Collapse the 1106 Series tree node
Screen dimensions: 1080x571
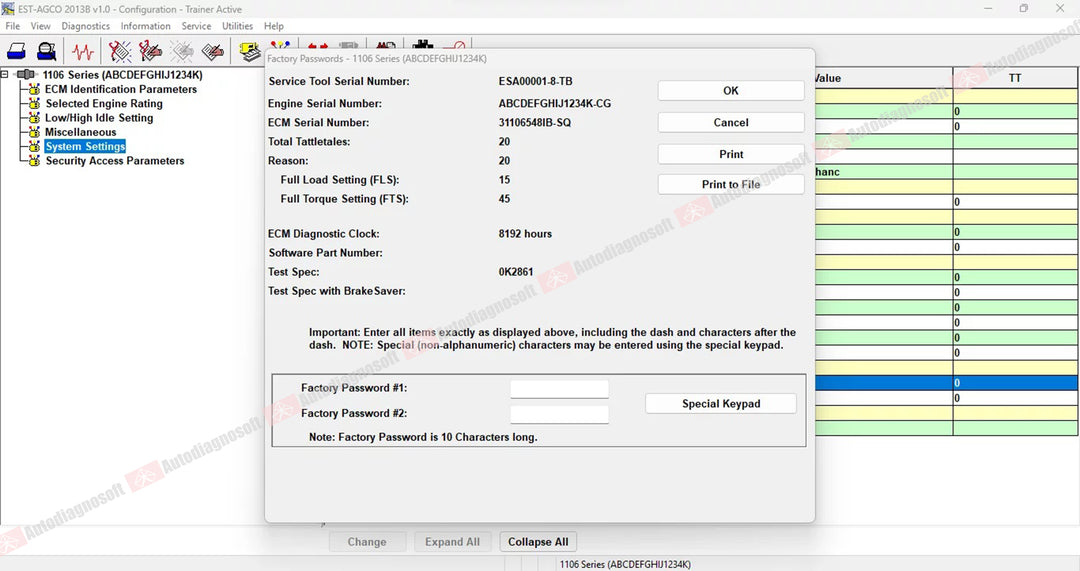tap(5, 74)
